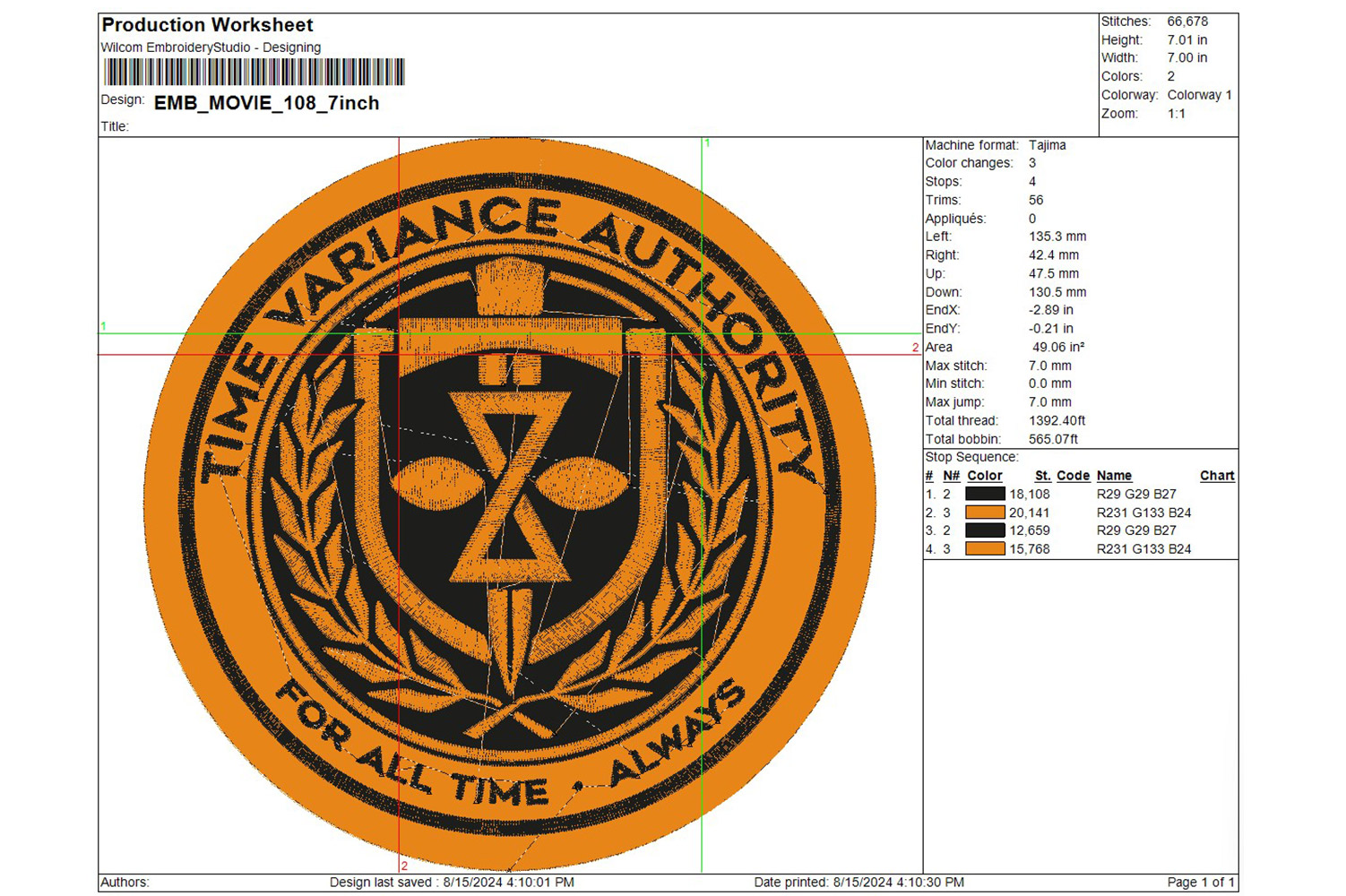Click the Area value 49.06 in²
This screenshot has width=1346, height=896.
coord(1058,348)
